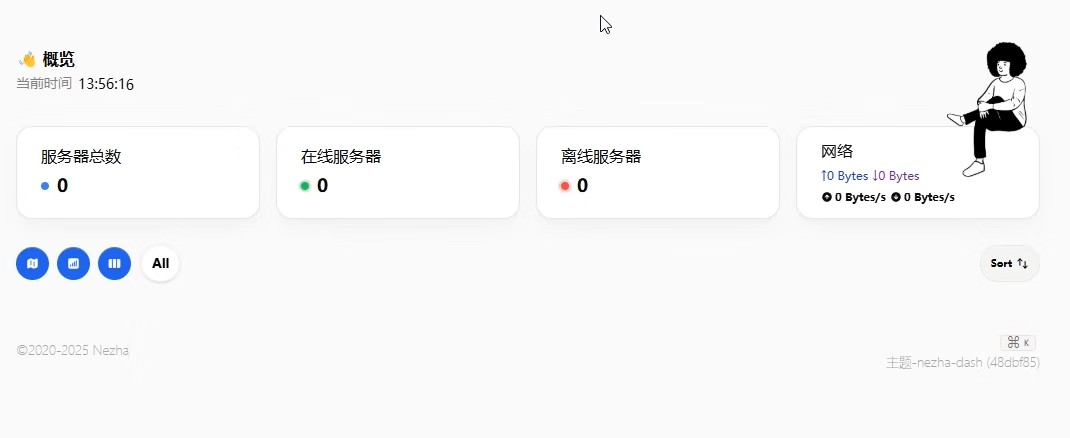Filter by the 离线服务器 card

(657, 172)
